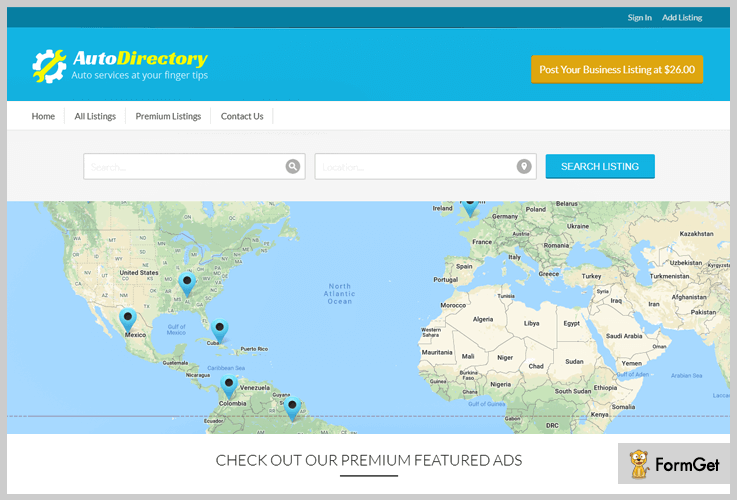
Task: Click the FormGet badge
Action: pos(674,464)
